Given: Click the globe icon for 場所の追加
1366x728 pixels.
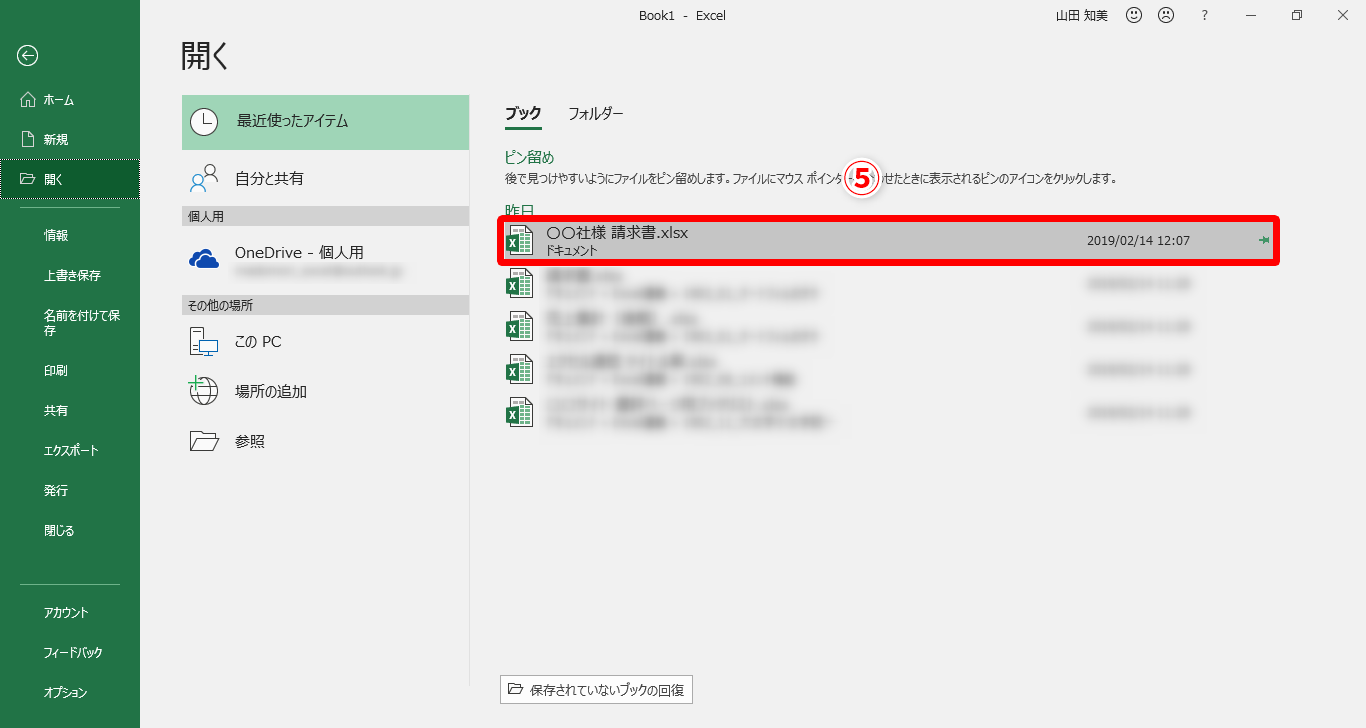Looking at the screenshot, I should tap(204, 391).
